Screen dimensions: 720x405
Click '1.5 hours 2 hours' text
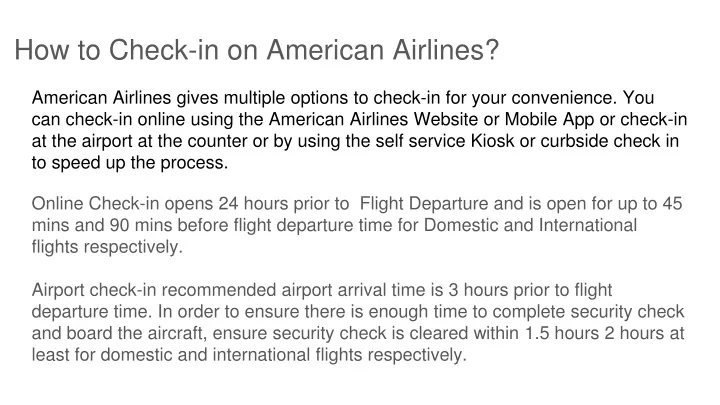(583, 333)
